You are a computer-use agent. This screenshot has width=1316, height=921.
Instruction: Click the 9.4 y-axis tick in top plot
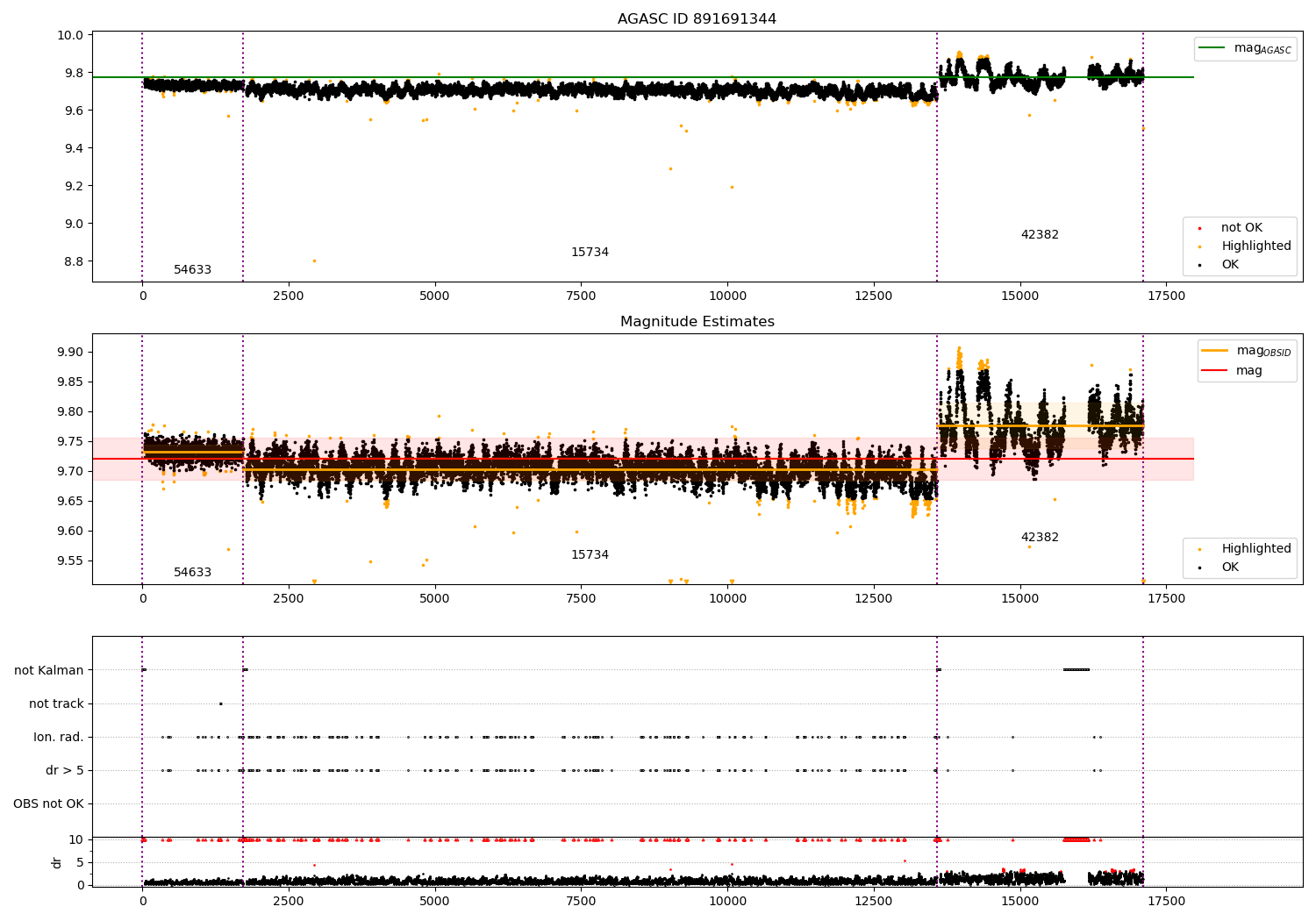click(75, 148)
